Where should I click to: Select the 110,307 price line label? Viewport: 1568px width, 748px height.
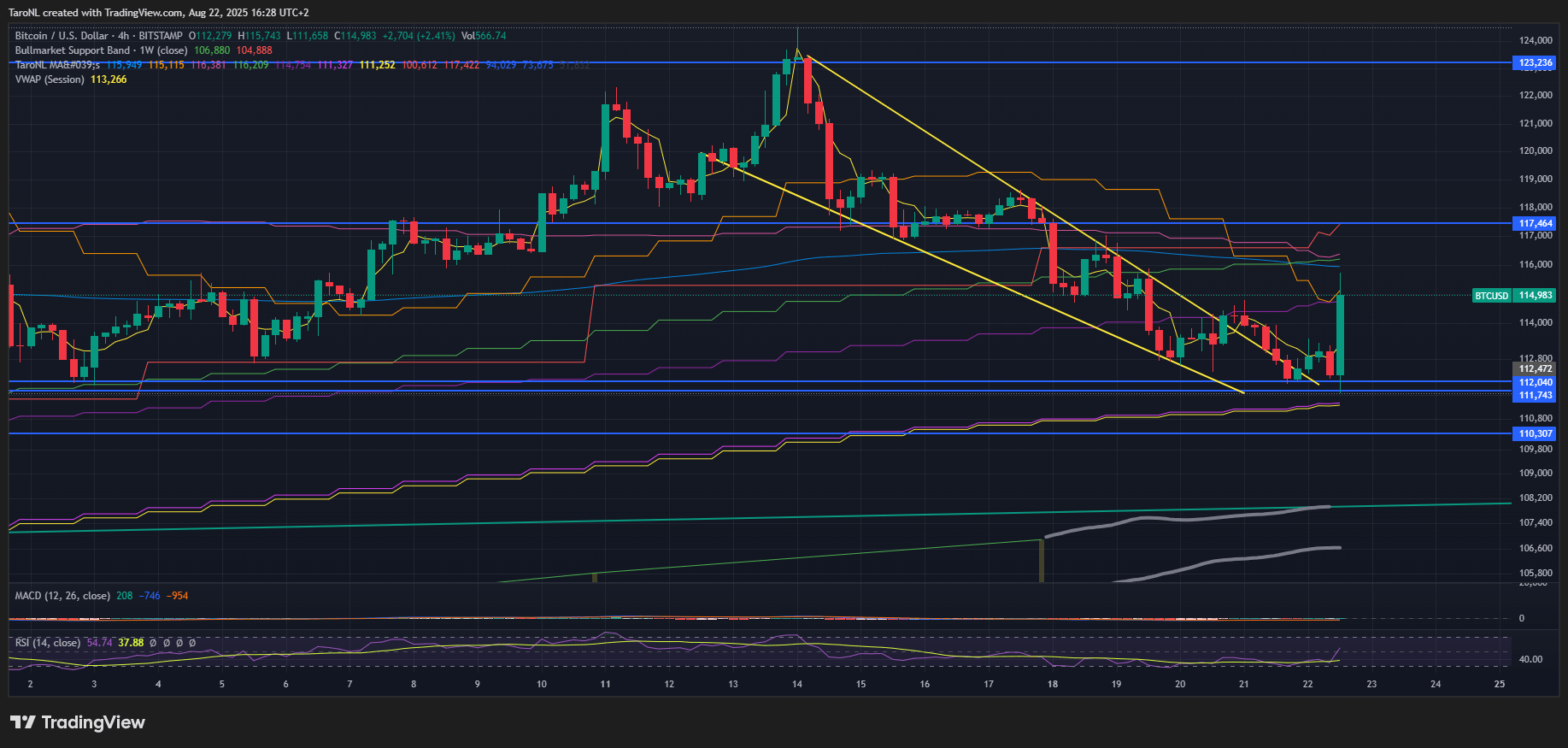(x=1536, y=433)
